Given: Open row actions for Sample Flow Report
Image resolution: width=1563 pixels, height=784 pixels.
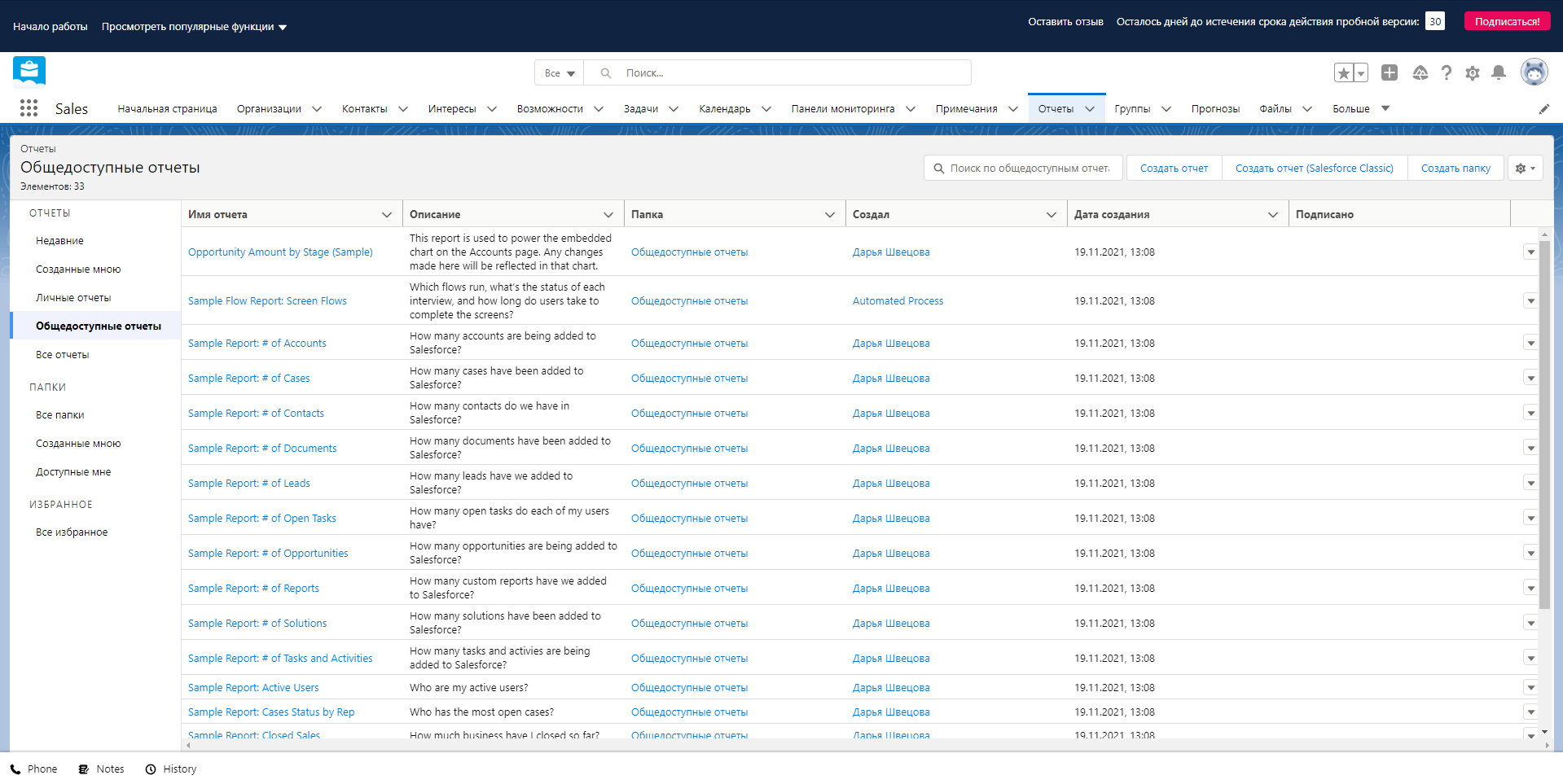Looking at the screenshot, I should click(1530, 301).
